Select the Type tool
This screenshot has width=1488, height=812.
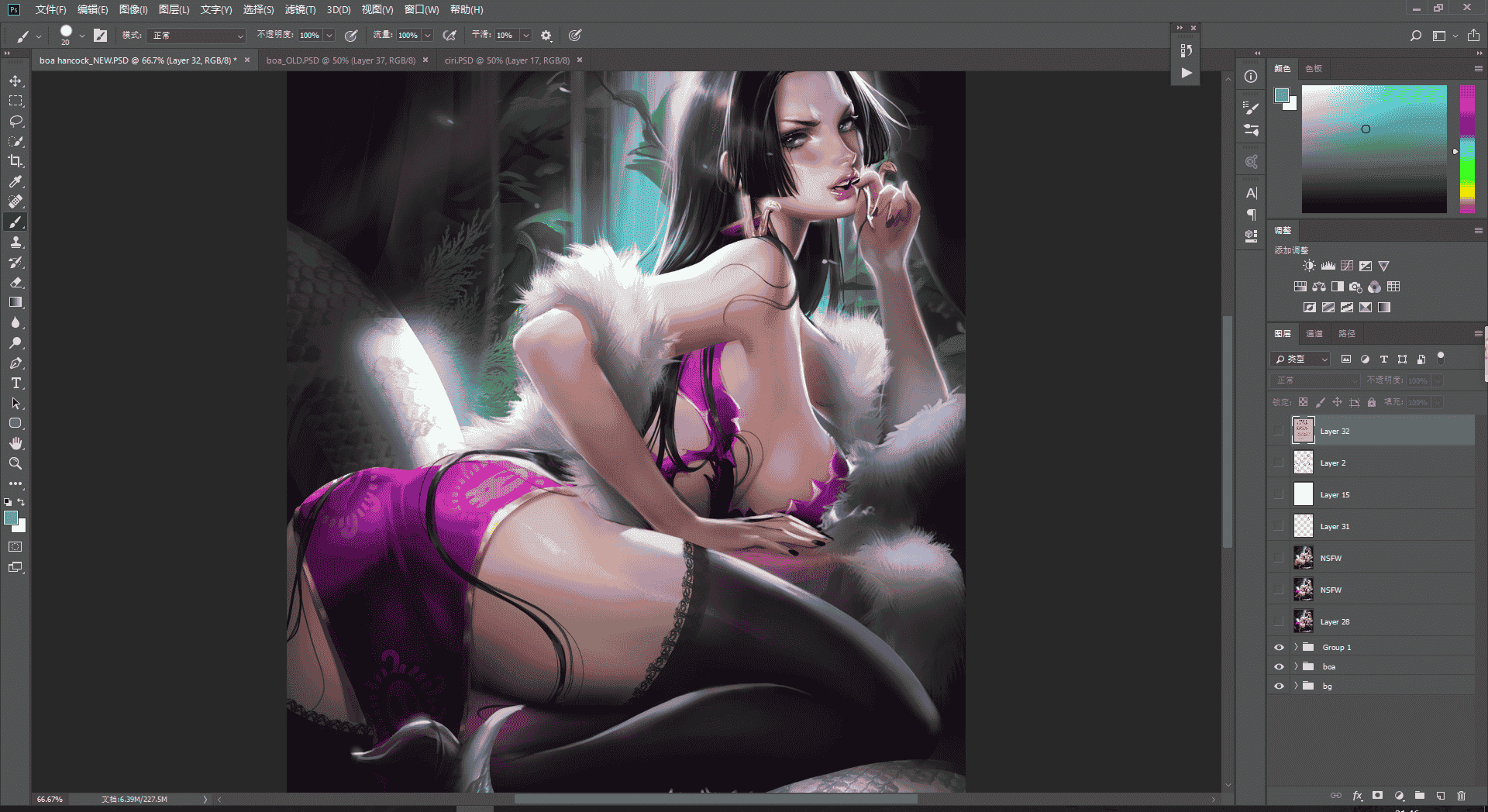point(15,383)
